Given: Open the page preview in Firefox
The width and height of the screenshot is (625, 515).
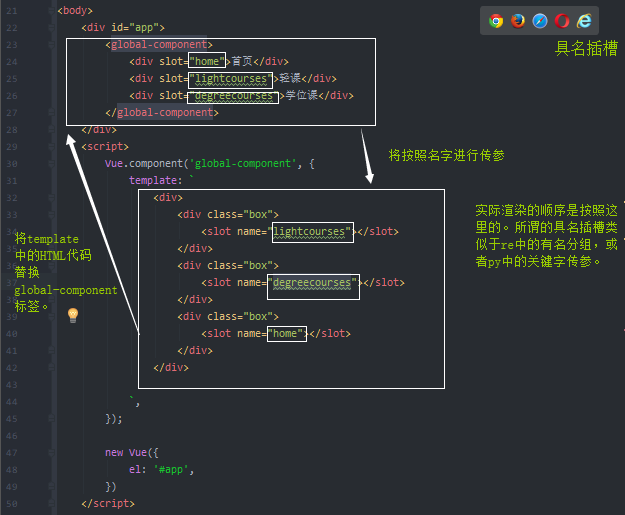Looking at the screenshot, I should click(518, 21).
